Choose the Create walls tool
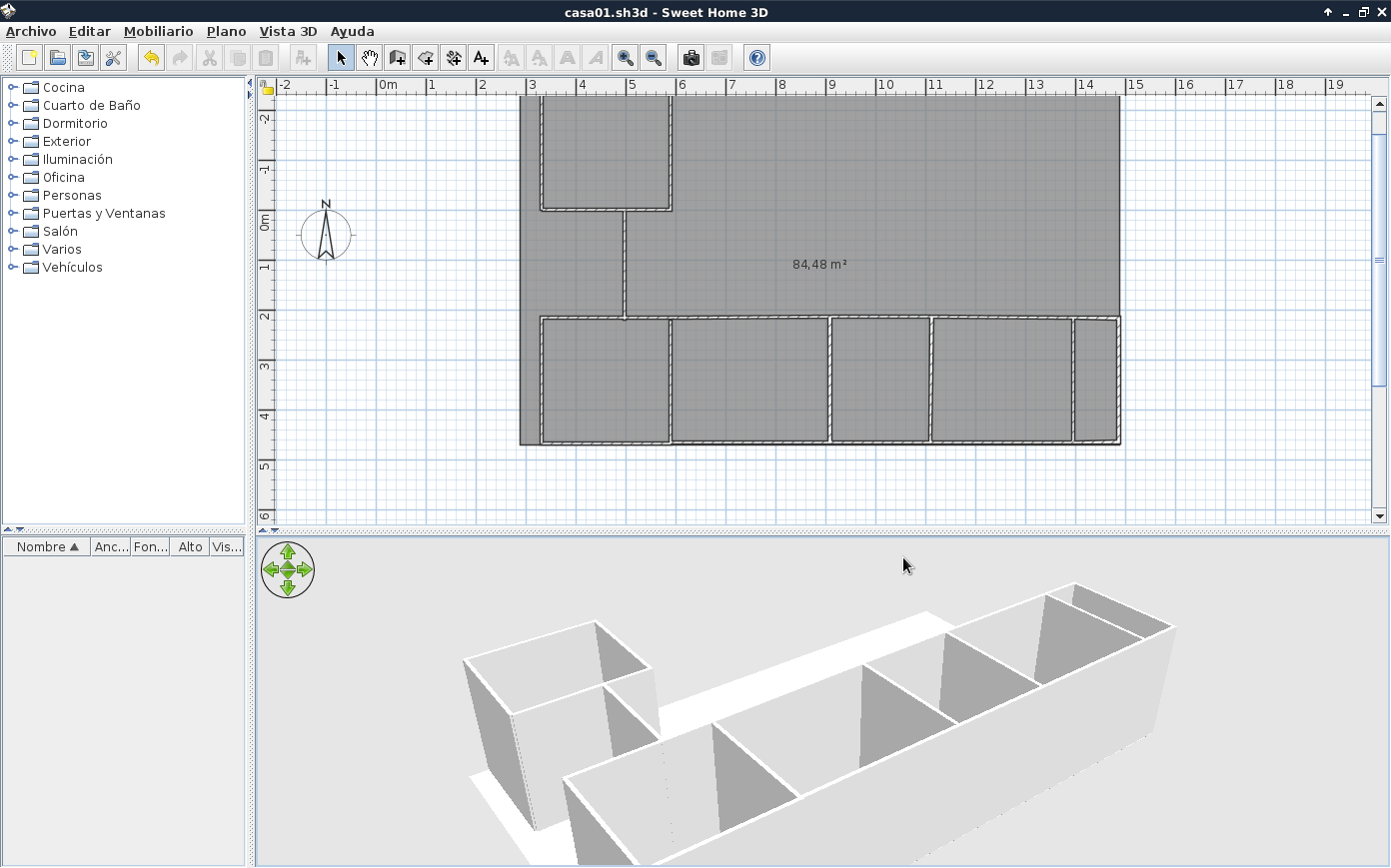The image size is (1391, 868). 397,58
